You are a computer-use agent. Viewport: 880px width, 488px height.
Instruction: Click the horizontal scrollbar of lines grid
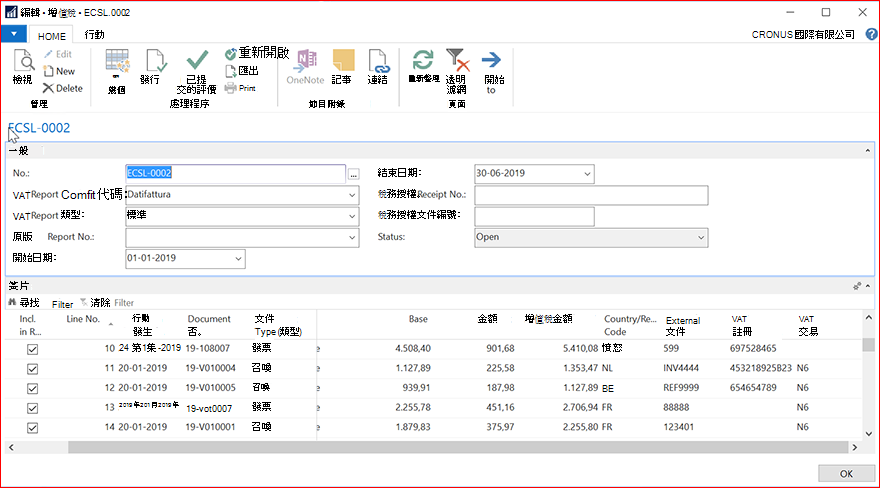[x=457, y=447]
